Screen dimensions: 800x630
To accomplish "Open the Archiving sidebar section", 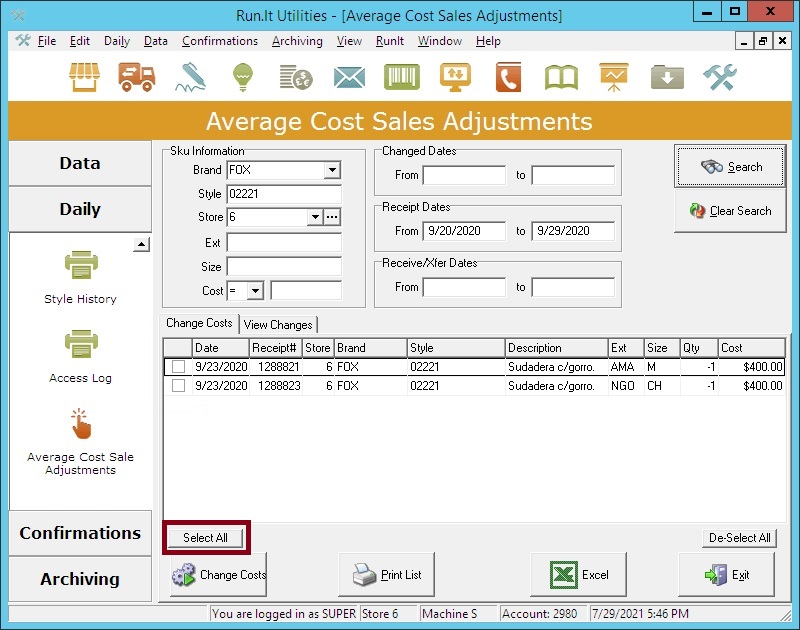I will point(80,579).
